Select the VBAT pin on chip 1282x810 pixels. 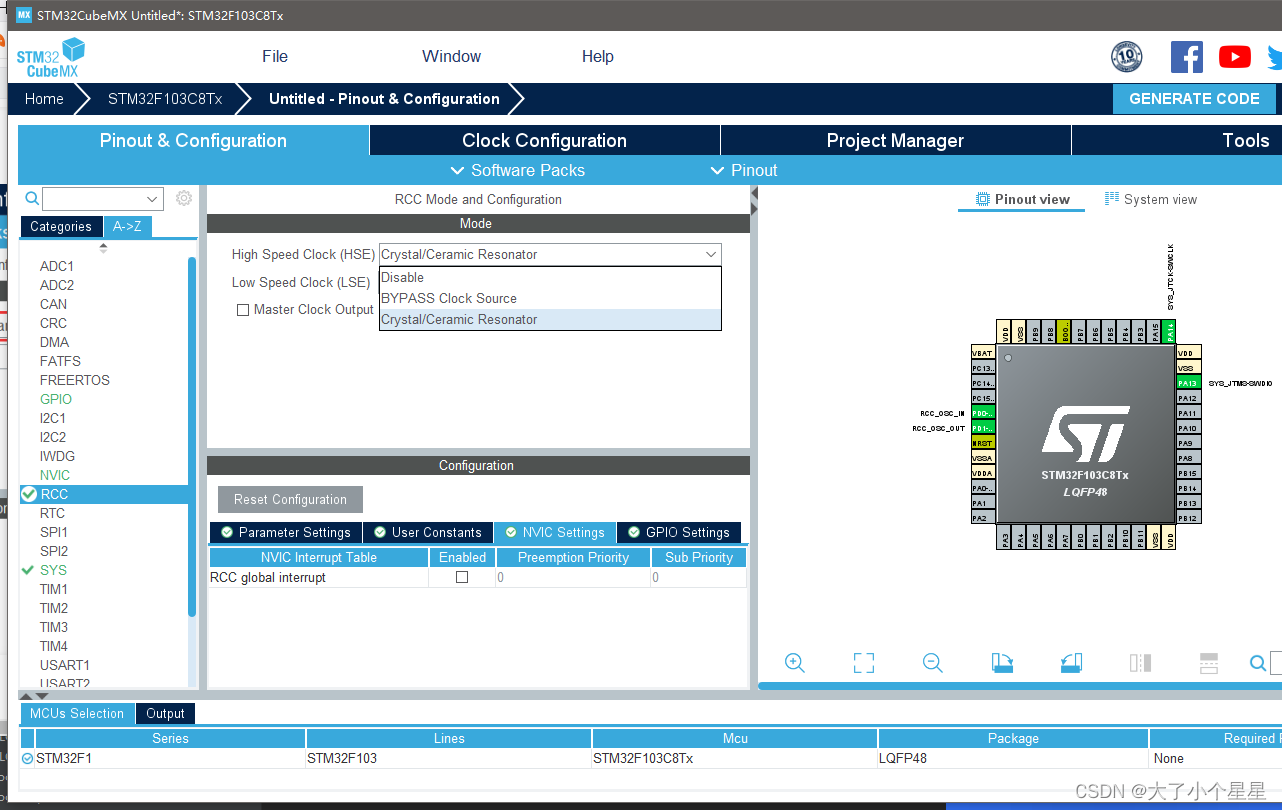click(983, 353)
